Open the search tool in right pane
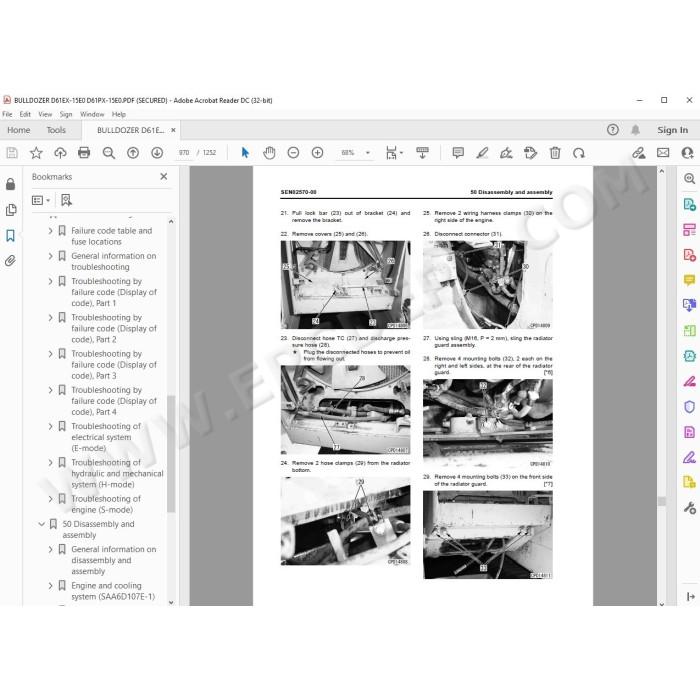This screenshot has width=700, height=700. [x=689, y=179]
